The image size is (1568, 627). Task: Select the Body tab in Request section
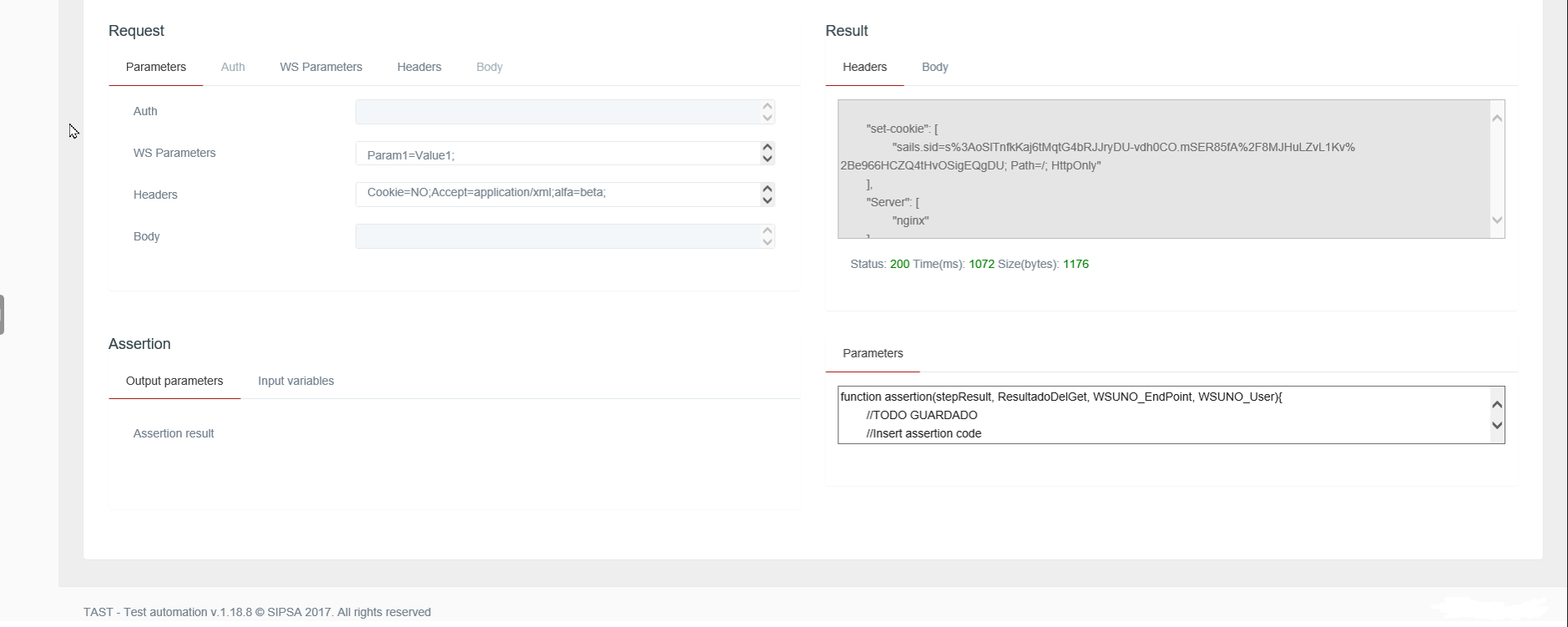point(489,67)
